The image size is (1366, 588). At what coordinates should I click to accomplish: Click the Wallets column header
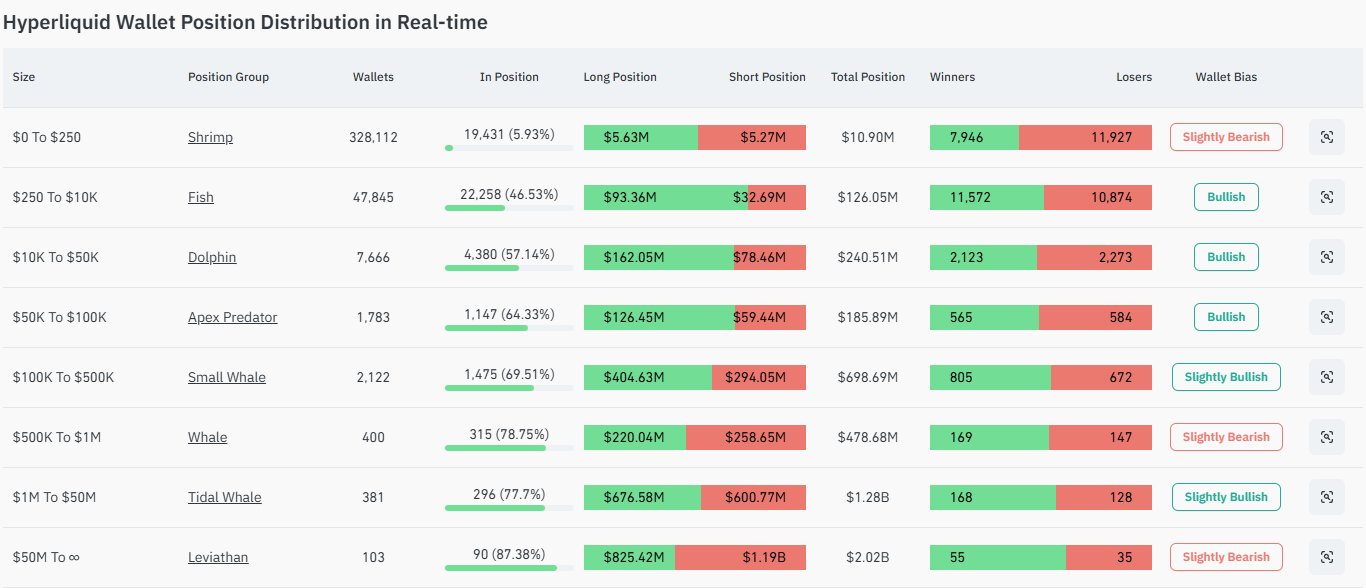pyautogui.click(x=373, y=77)
